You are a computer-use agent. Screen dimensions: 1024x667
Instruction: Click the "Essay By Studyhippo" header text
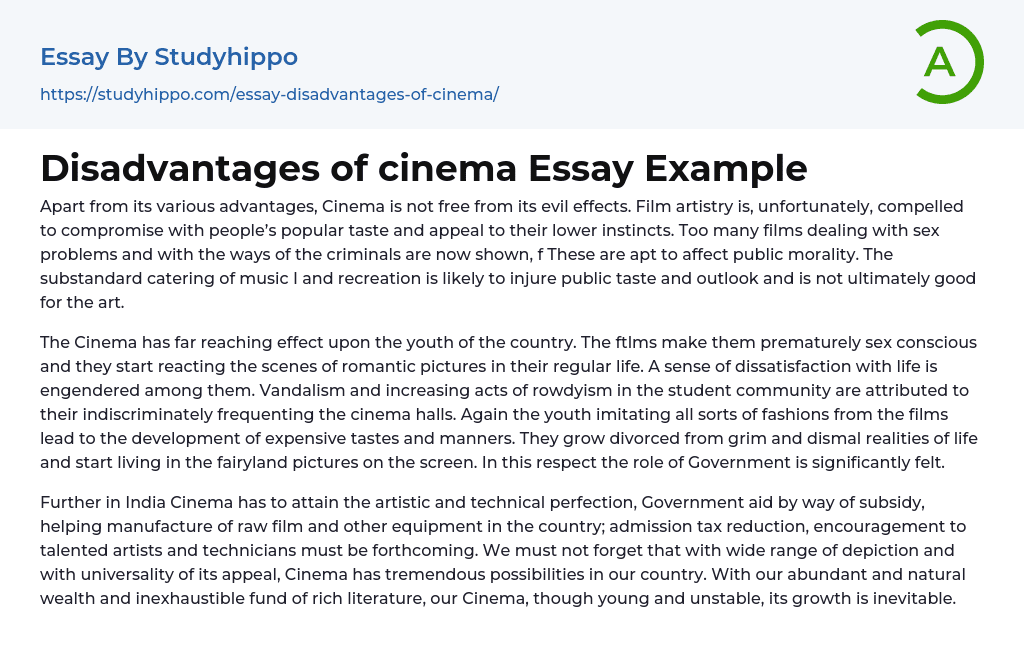(x=169, y=57)
